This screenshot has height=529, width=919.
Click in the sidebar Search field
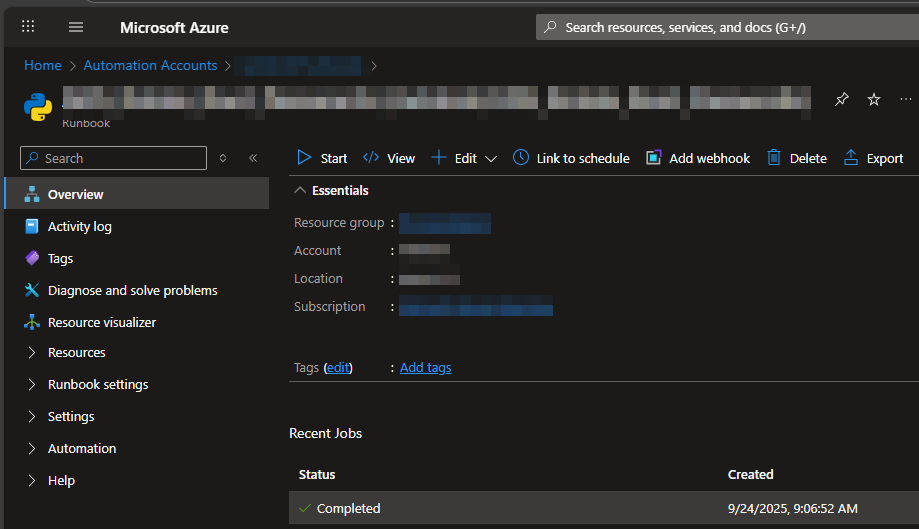114,158
